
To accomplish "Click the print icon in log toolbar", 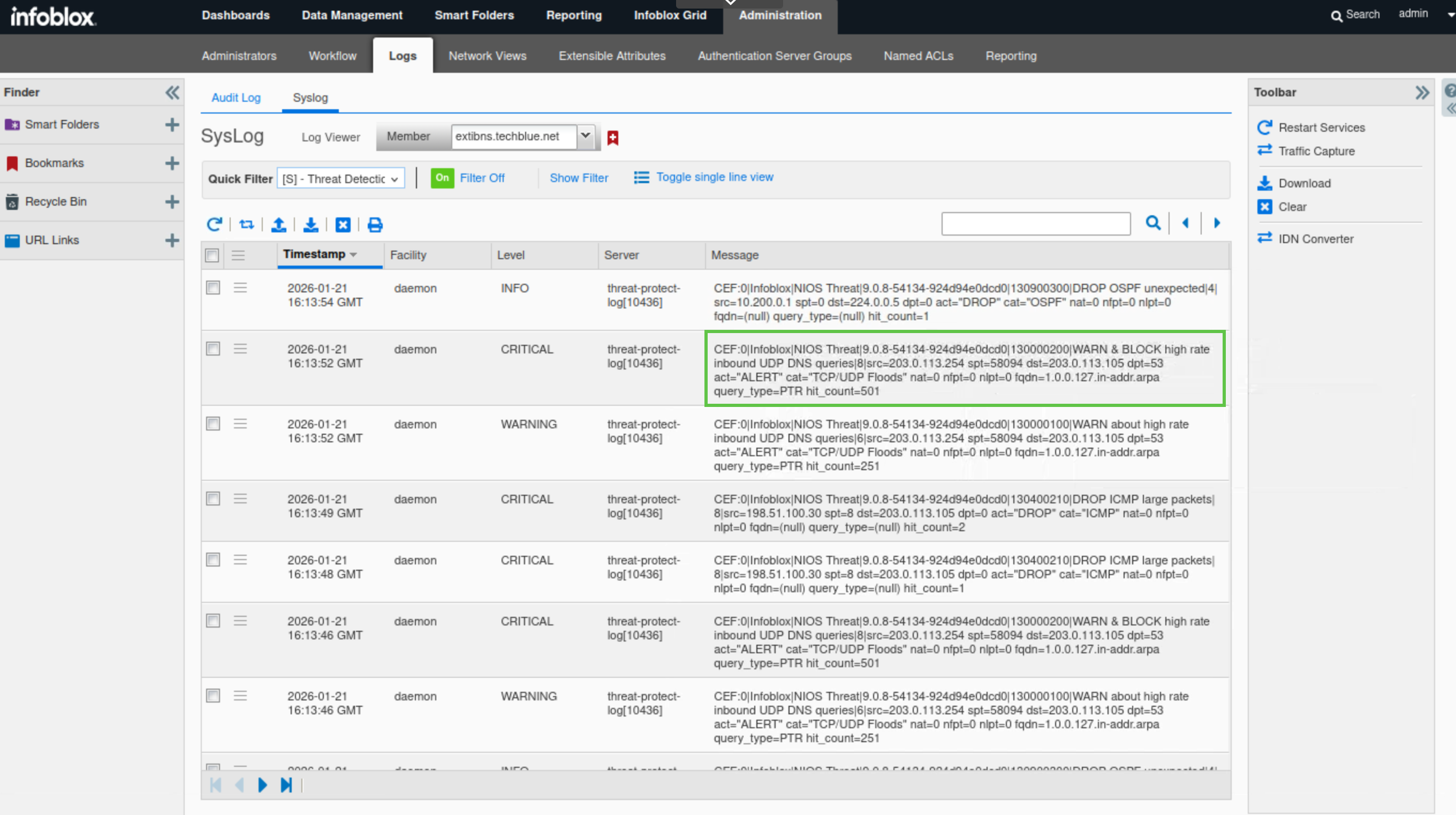I will (375, 224).
